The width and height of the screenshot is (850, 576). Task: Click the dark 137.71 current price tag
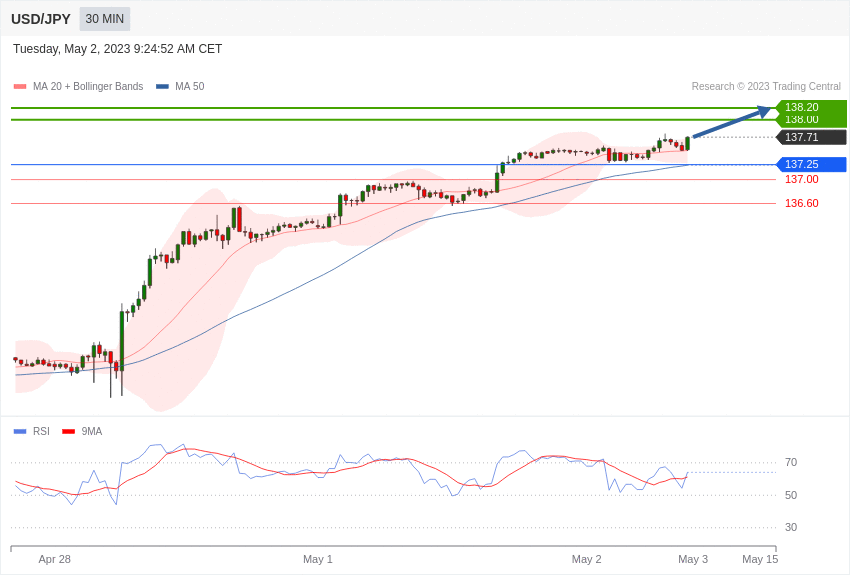point(811,137)
